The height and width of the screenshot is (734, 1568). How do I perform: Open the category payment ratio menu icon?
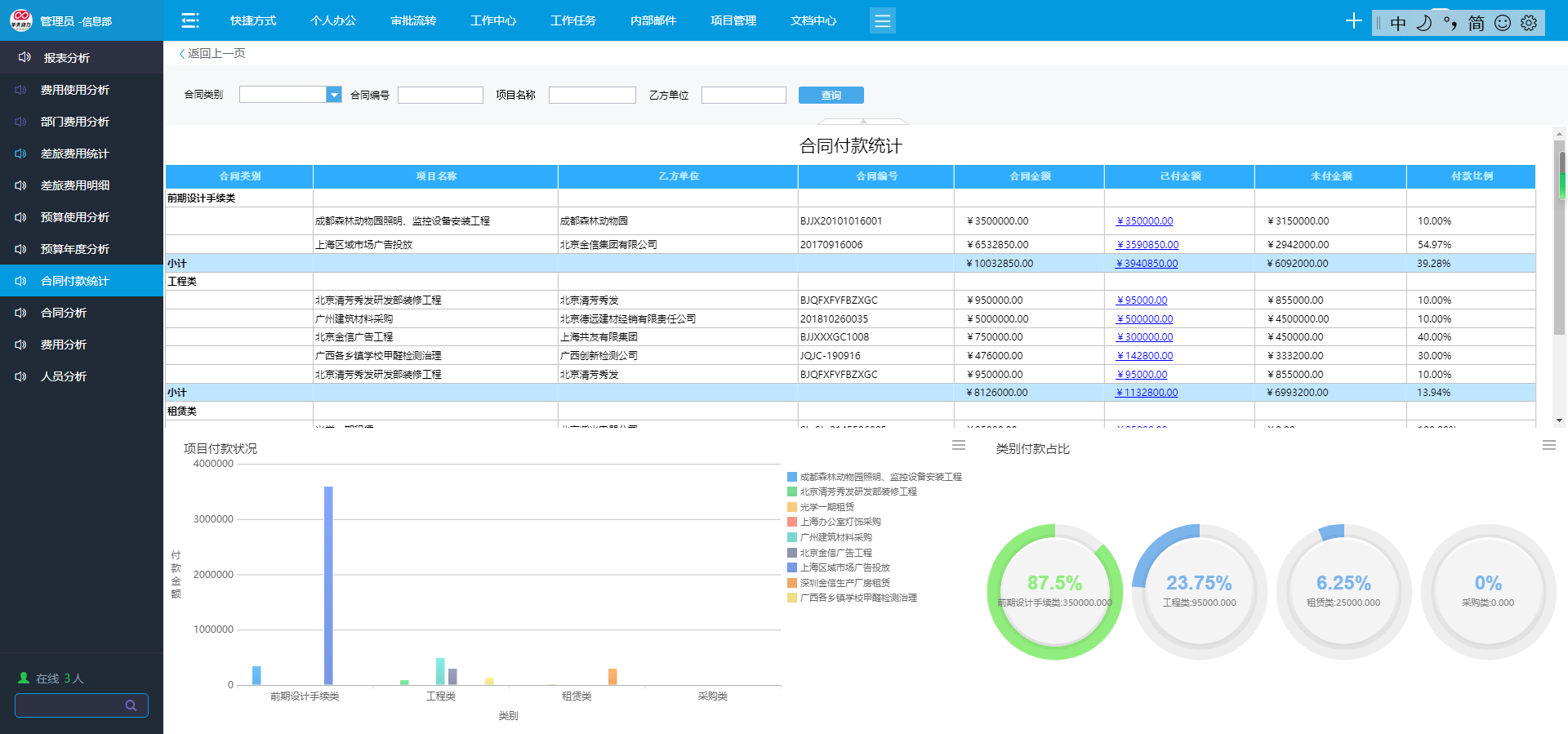click(1548, 446)
